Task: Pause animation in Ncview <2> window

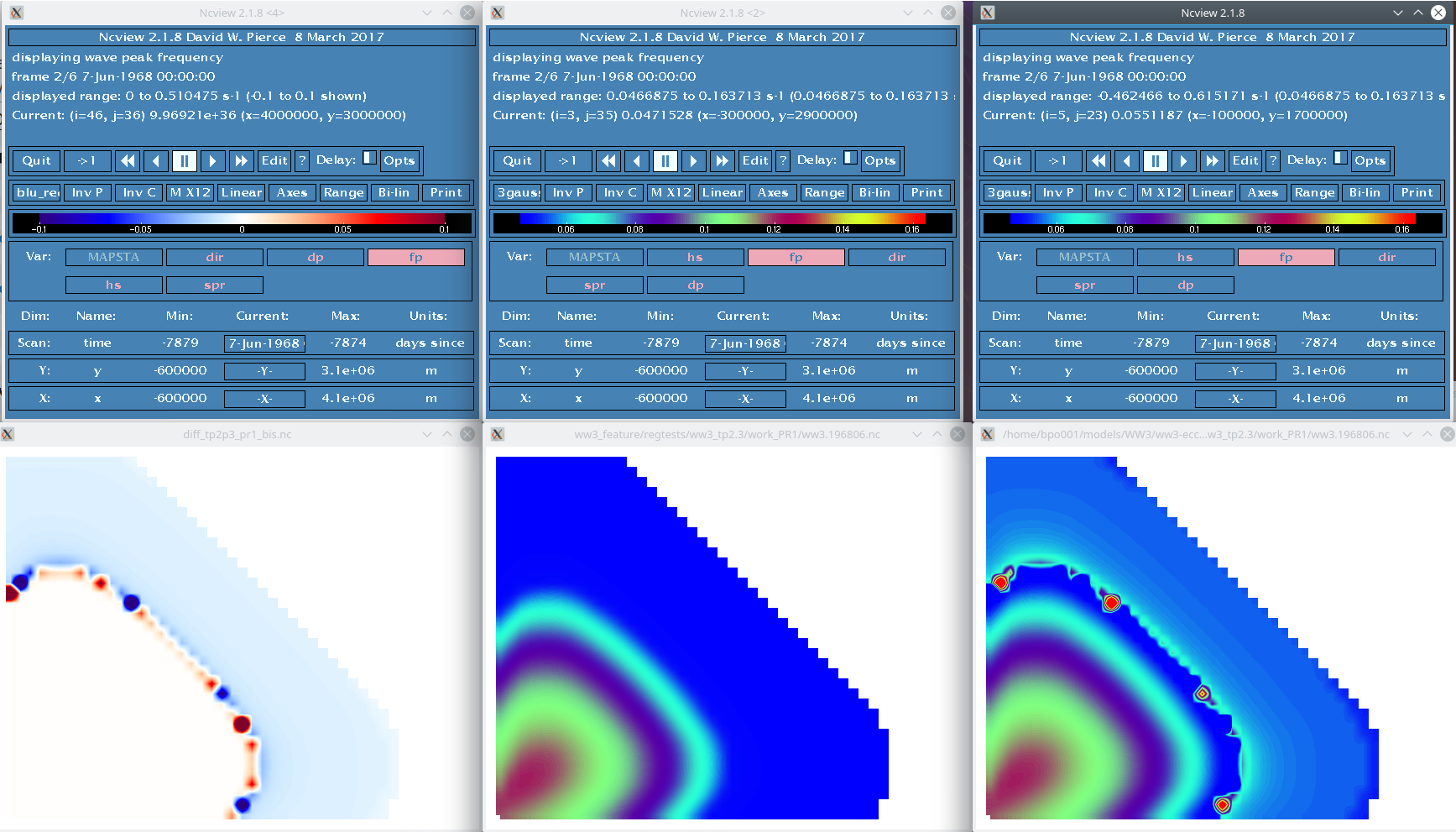Action: click(x=665, y=160)
